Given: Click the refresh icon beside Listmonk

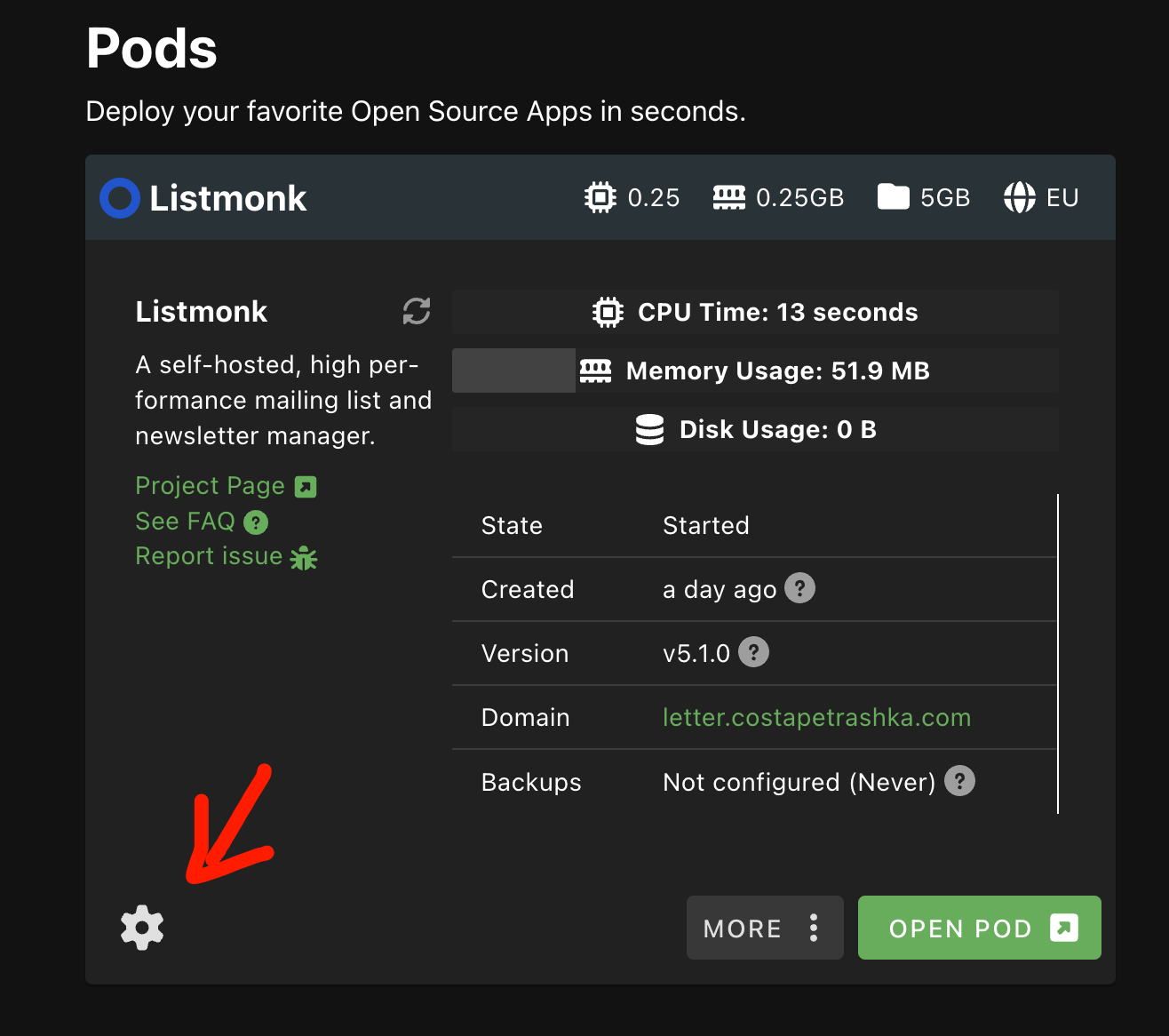Looking at the screenshot, I should [417, 311].
